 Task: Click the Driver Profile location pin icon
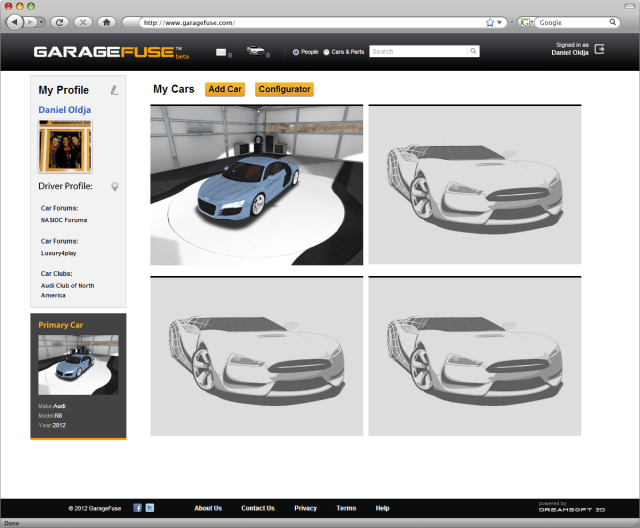115,186
